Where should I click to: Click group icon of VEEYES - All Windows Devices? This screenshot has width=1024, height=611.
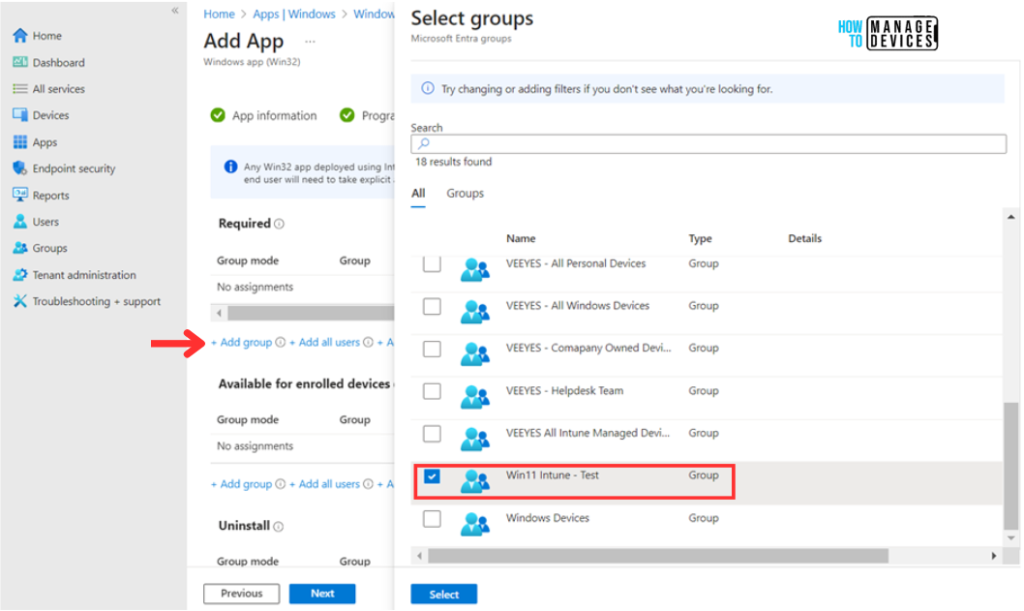coord(475,311)
